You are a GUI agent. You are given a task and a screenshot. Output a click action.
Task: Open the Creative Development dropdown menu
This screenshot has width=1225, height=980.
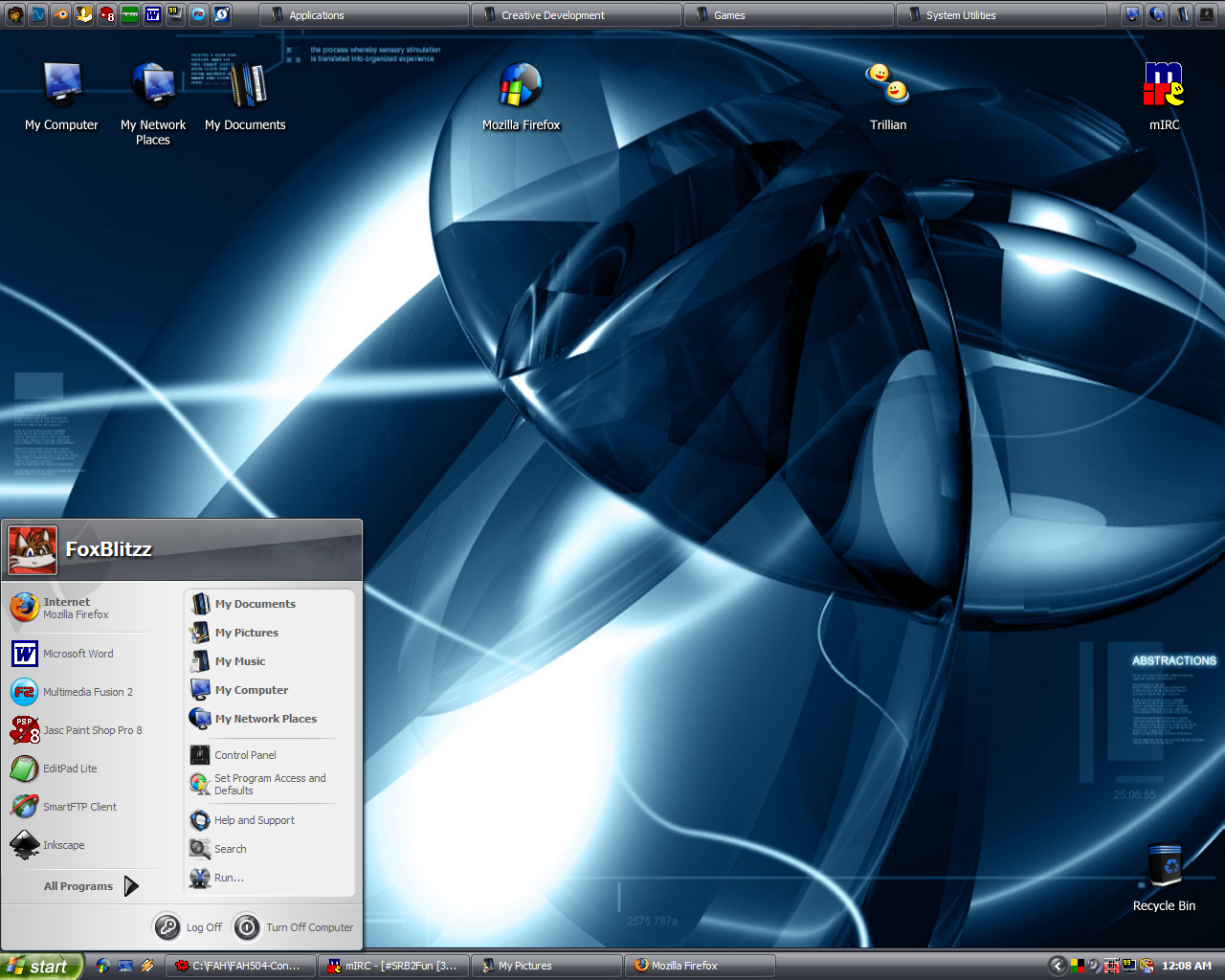click(576, 15)
